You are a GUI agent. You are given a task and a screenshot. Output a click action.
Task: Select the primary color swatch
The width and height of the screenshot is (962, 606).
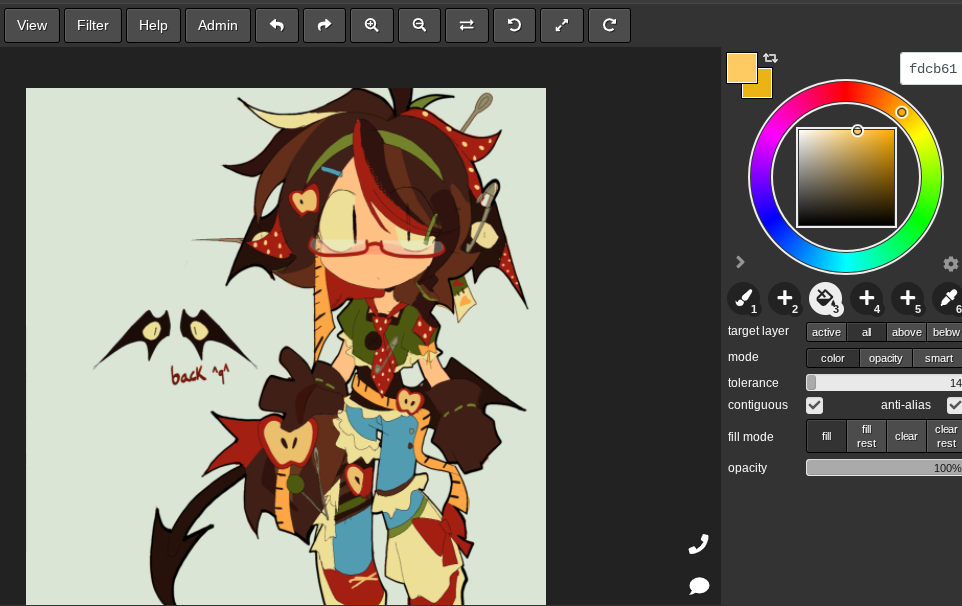coord(742,67)
